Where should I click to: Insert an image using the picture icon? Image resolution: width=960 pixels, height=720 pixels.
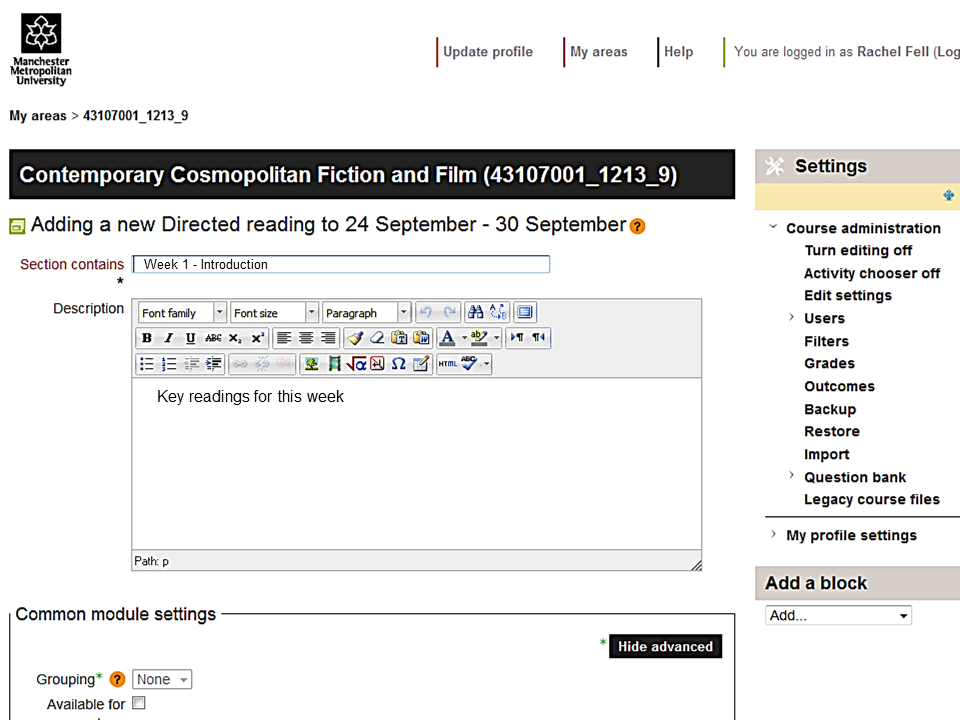click(312, 364)
